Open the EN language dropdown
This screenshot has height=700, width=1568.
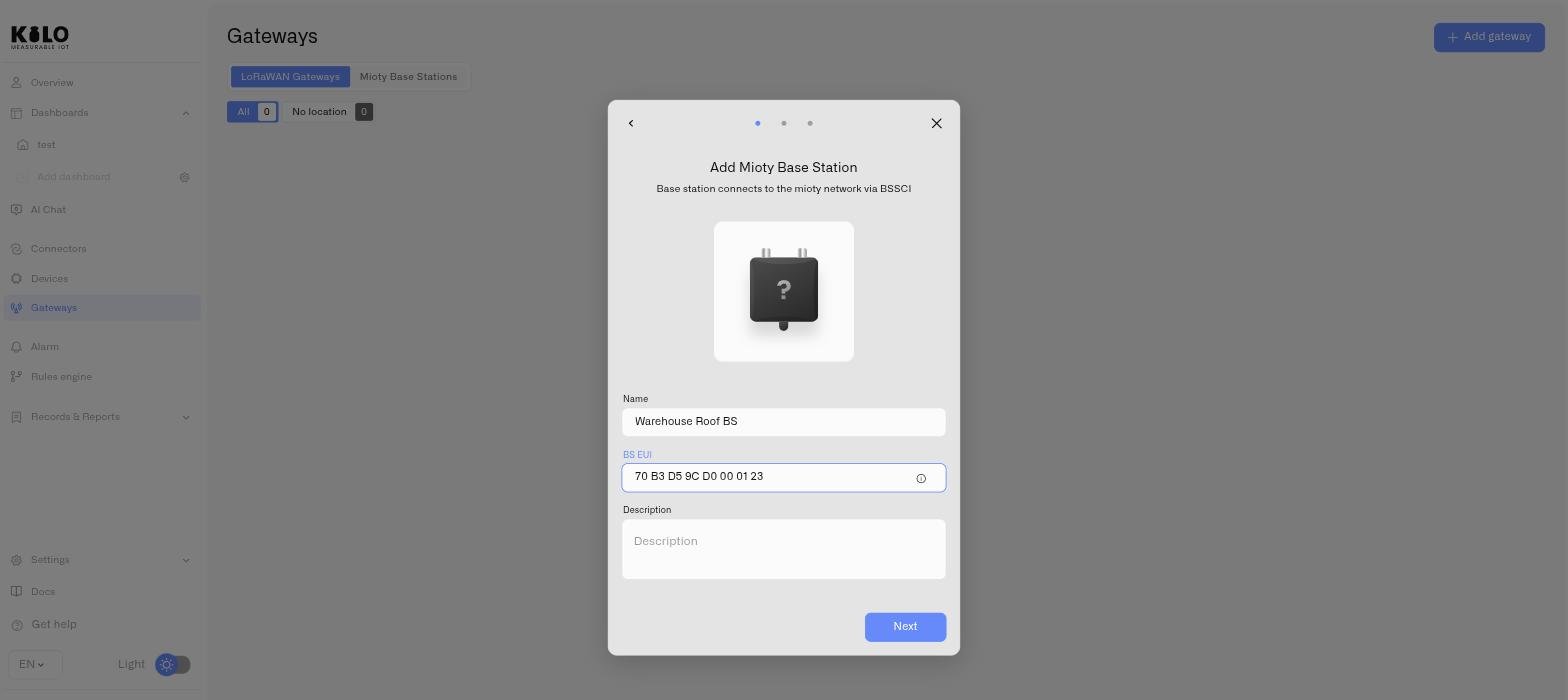tap(35, 665)
